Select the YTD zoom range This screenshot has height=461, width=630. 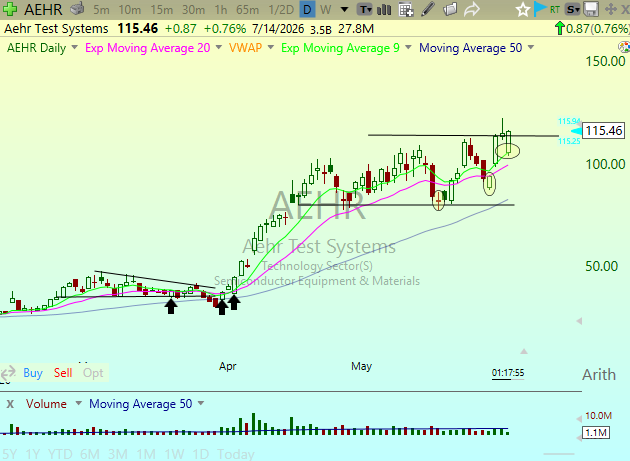[x=60, y=454]
